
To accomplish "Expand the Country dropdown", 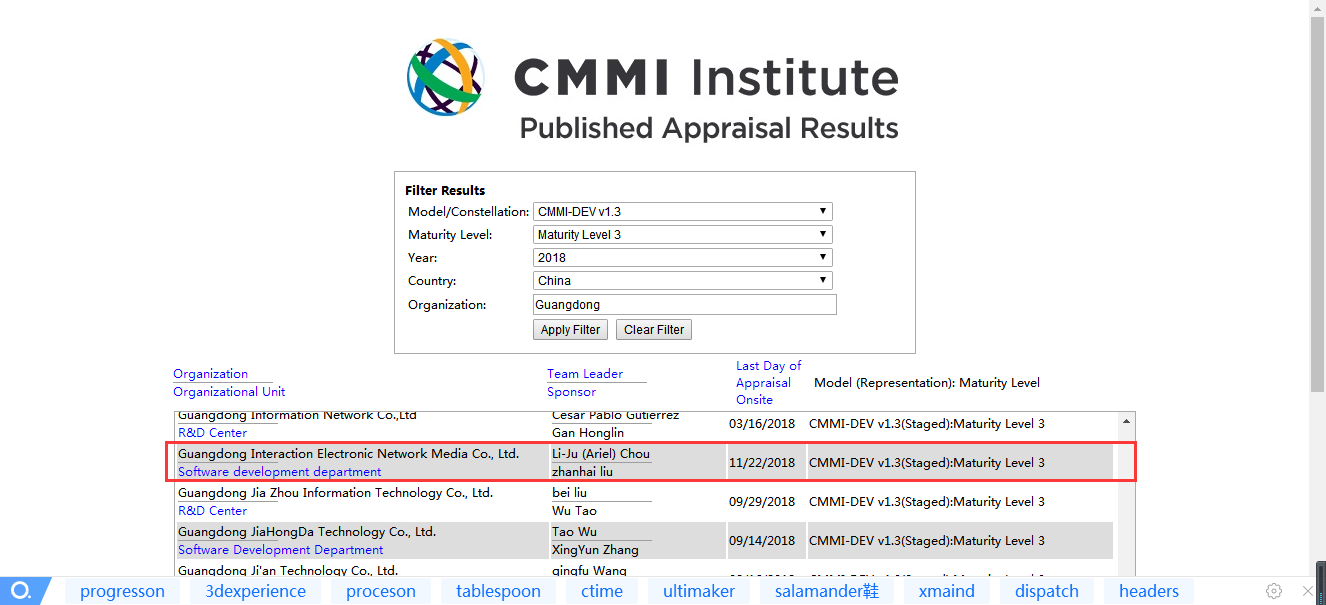I will click(x=682, y=281).
